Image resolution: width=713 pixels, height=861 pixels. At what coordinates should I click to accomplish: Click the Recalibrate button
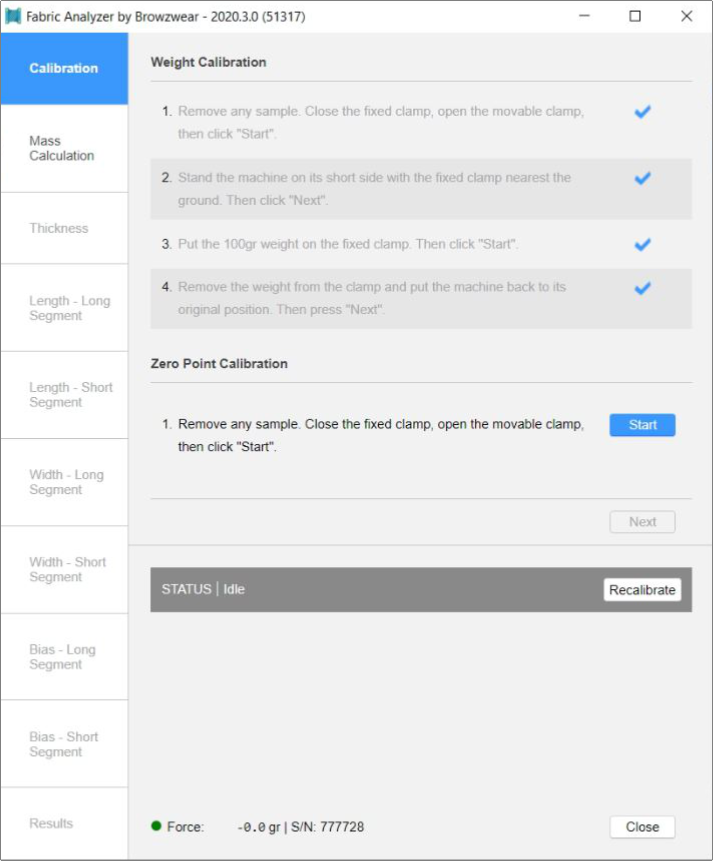pyautogui.click(x=642, y=590)
